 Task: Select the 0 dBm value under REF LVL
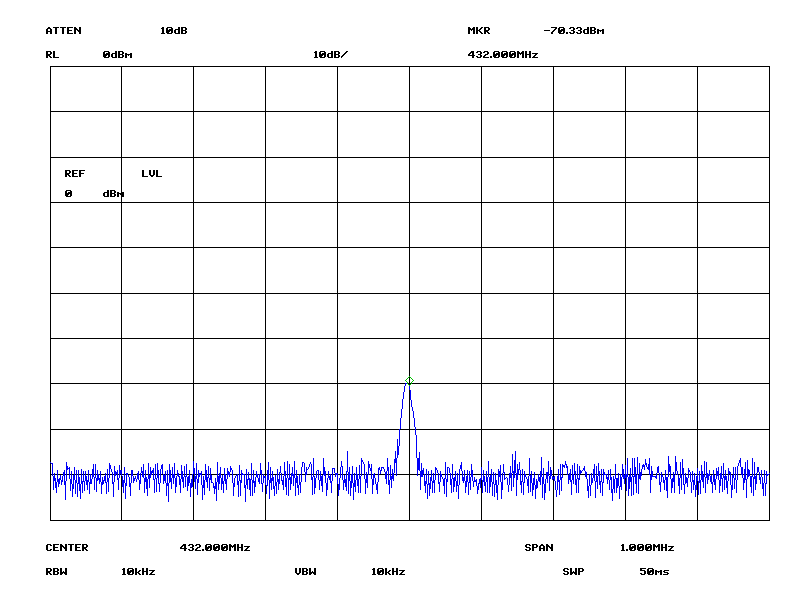tap(94, 194)
